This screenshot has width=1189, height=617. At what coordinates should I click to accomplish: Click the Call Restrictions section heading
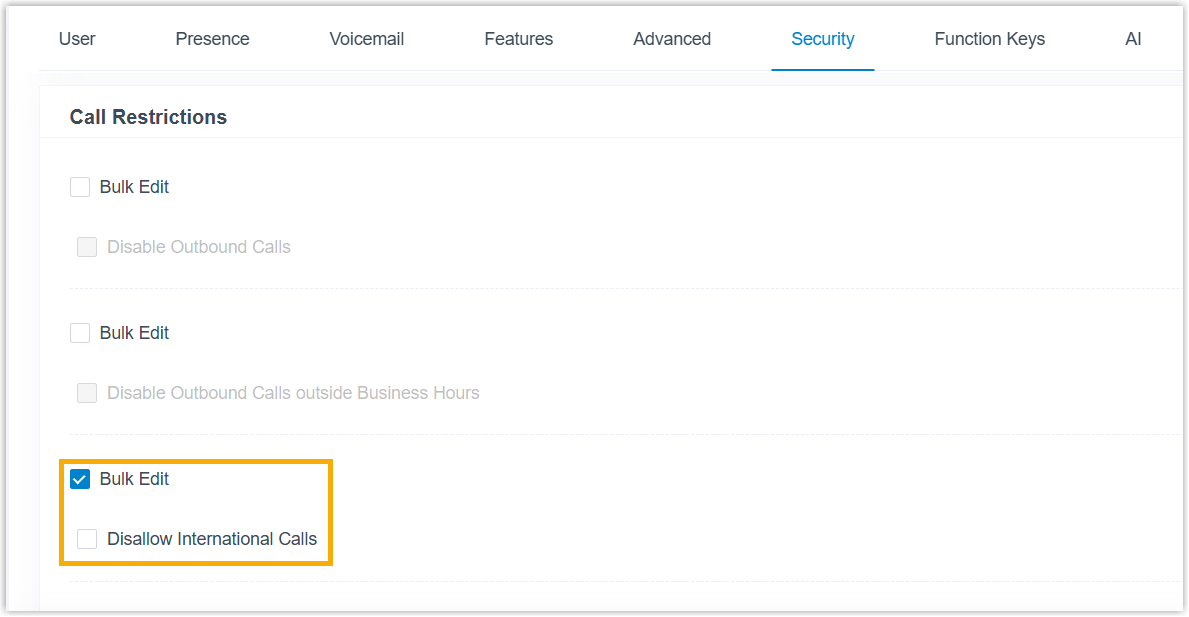[148, 117]
